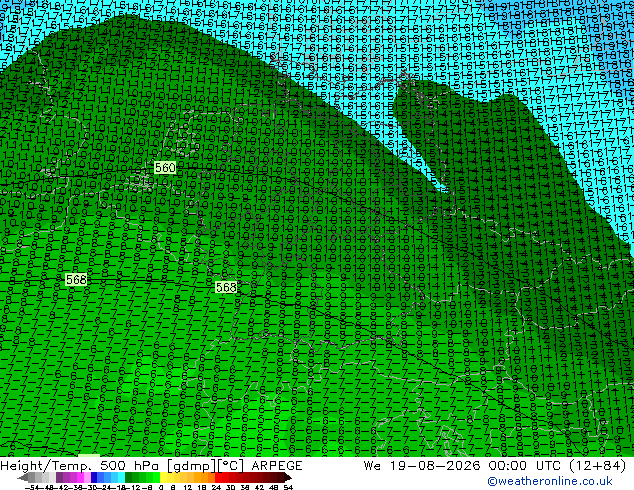
Task: Click the cyan -18 legend swatch
Action: [x=121, y=477]
